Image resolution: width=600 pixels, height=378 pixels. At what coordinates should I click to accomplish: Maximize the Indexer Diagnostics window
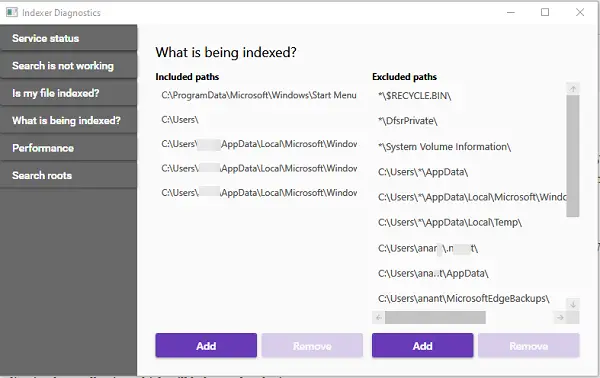pos(545,12)
